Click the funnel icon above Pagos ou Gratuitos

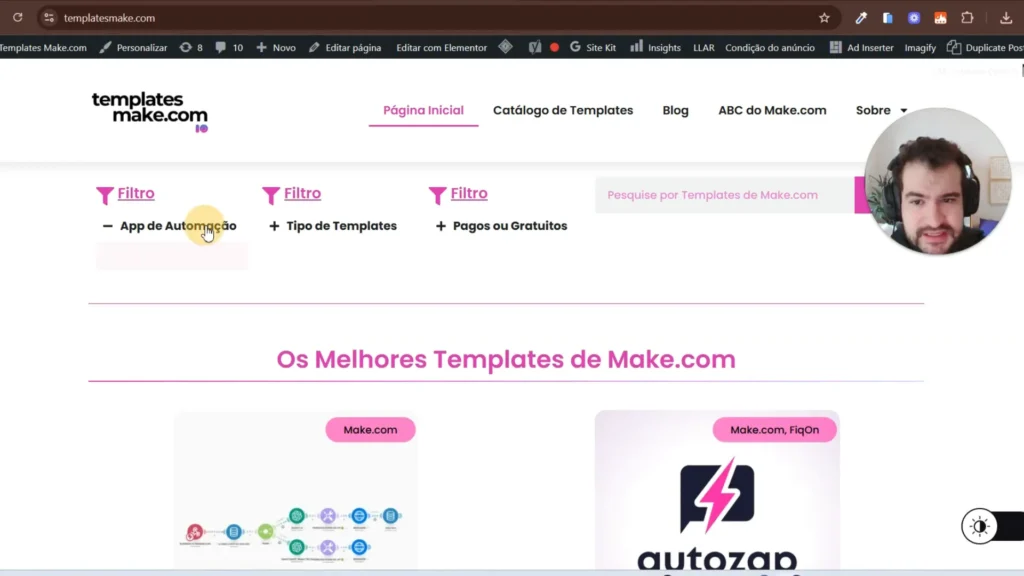pyautogui.click(x=438, y=195)
